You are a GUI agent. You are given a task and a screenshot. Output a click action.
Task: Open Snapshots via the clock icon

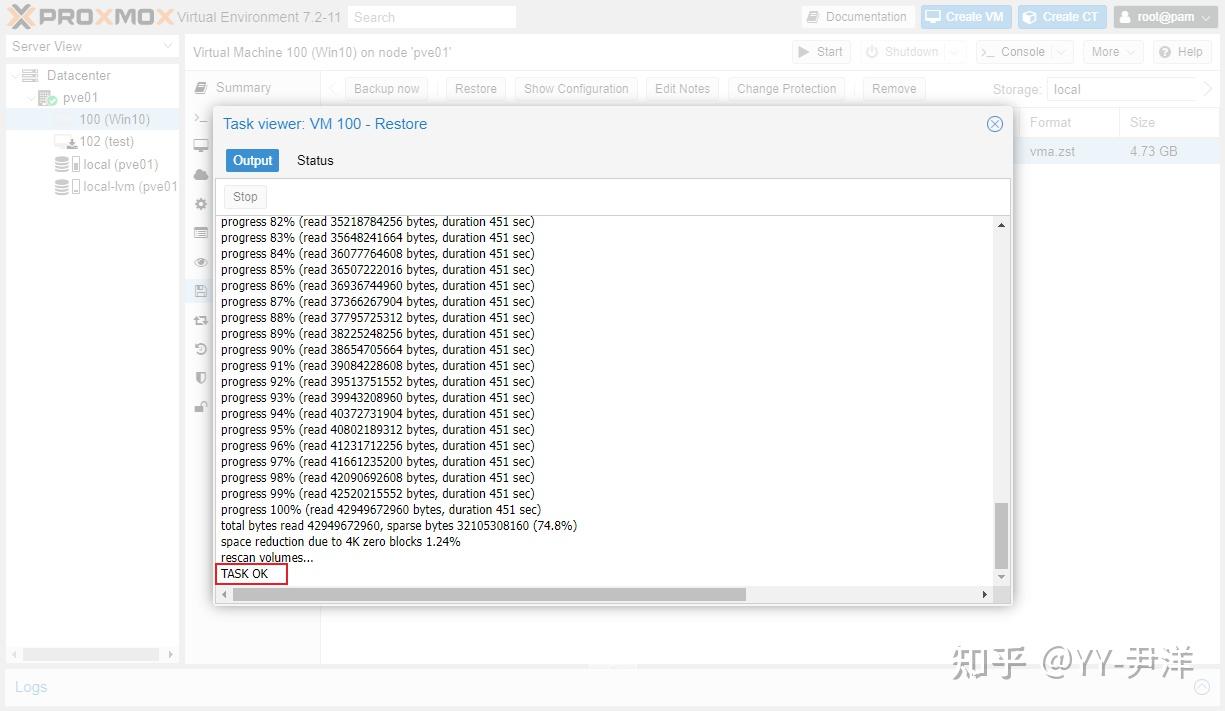(200, 348)
